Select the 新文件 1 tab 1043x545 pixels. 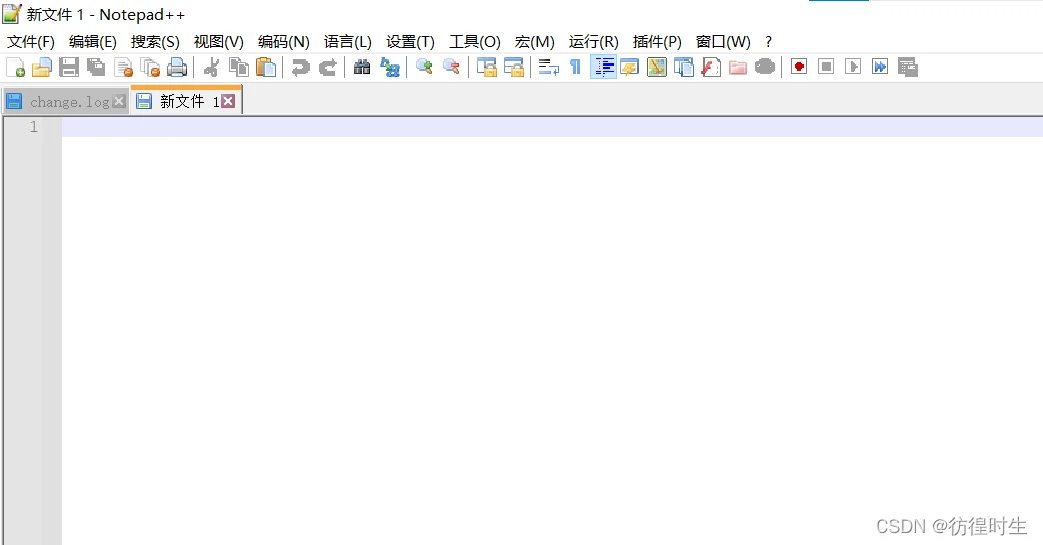point(186,101)
